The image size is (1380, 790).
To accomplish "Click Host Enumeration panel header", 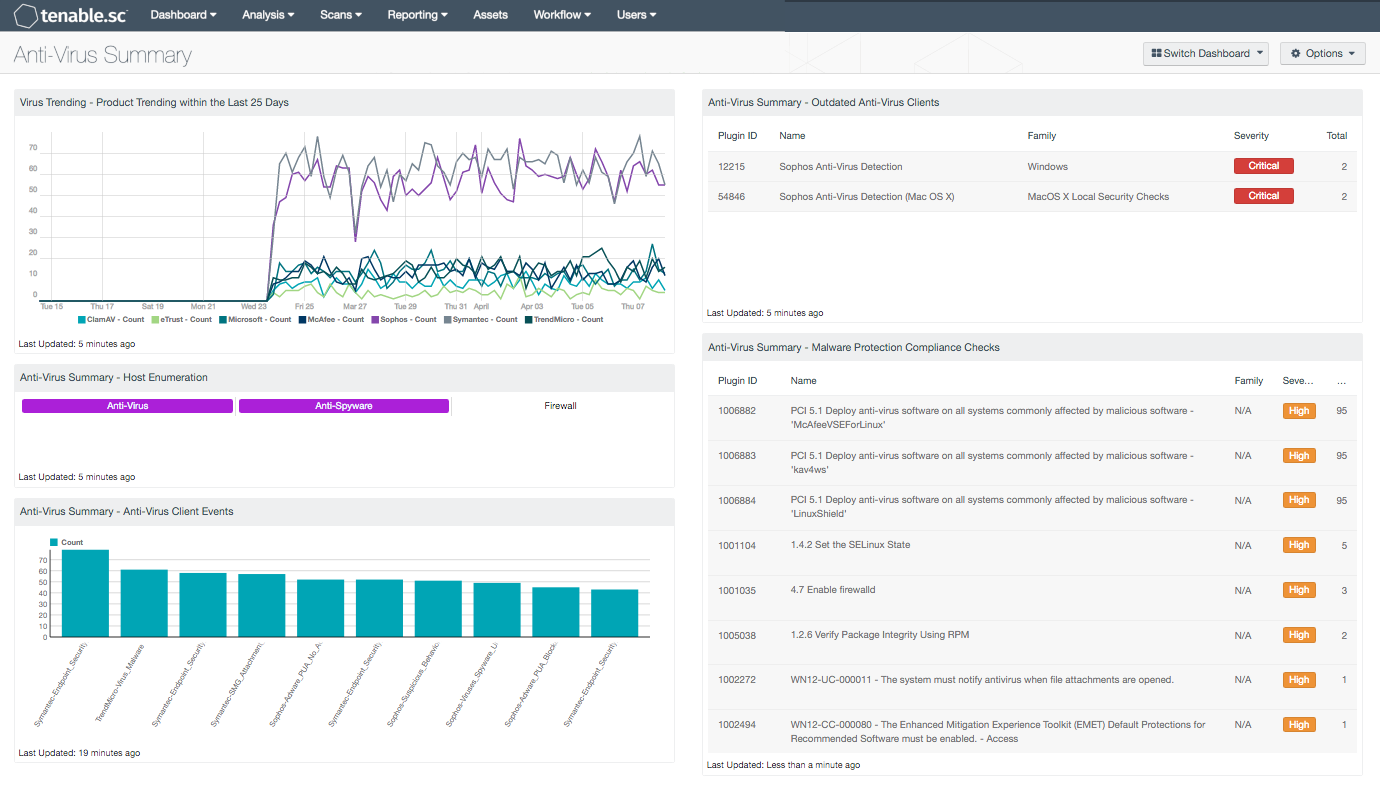I will tap(344, 378).
